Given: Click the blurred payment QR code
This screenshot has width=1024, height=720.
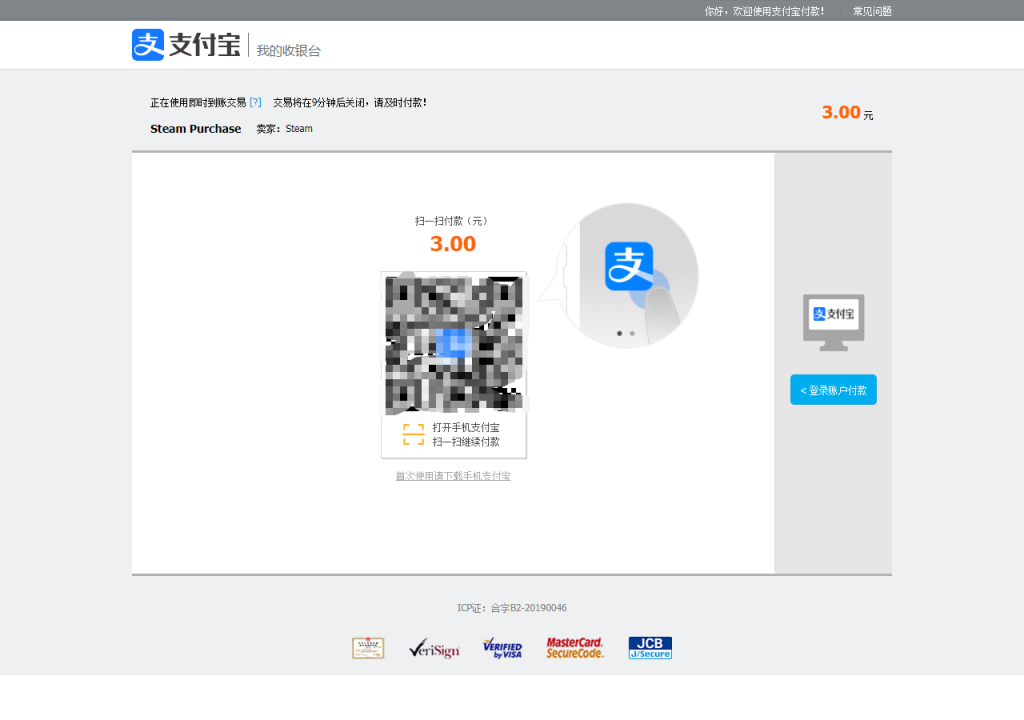Looking at the screenshot, I should pyautogui.click(x=454, y=343).
